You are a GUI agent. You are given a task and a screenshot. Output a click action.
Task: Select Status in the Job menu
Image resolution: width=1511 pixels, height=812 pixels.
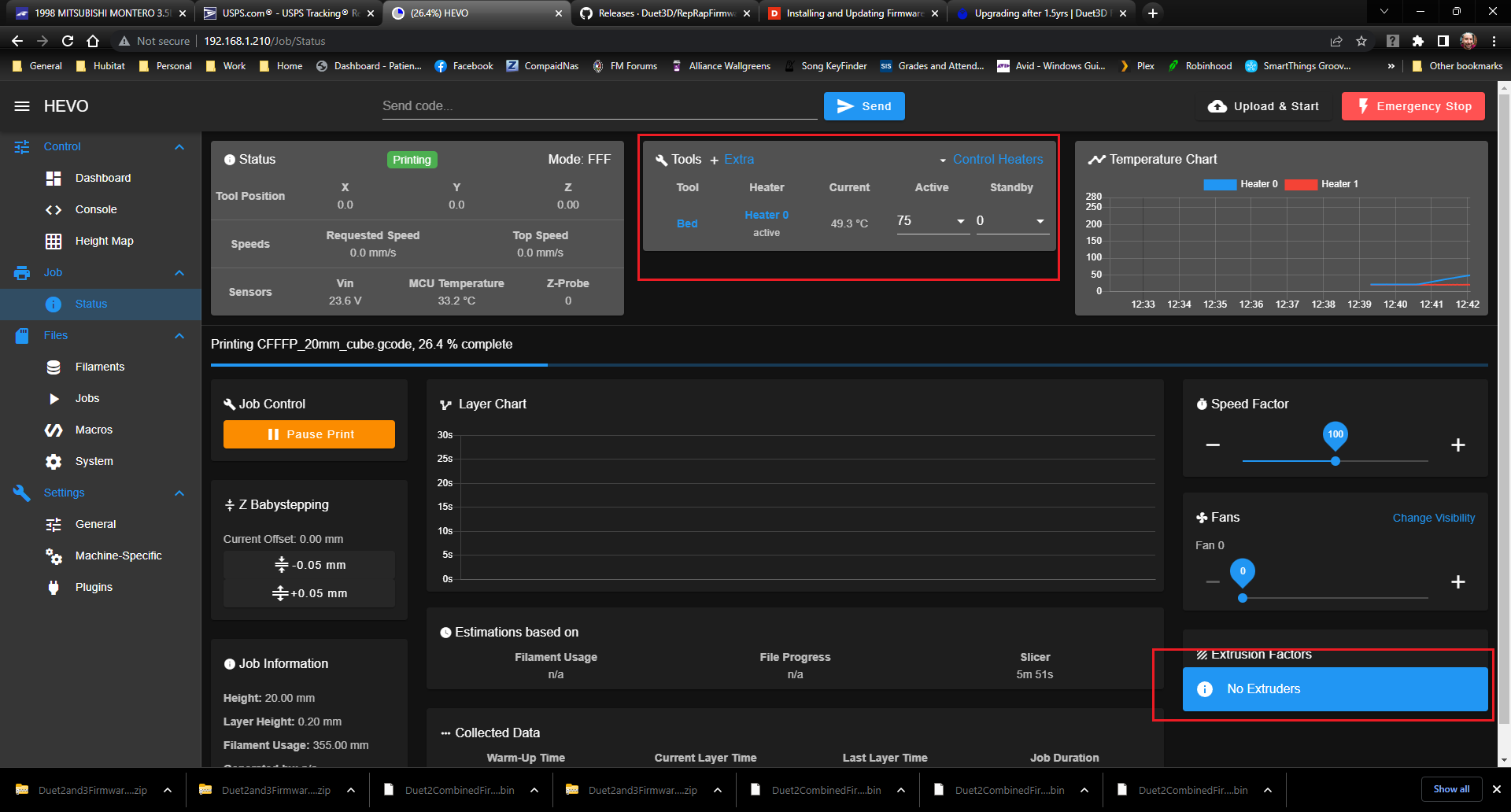click(x=101, y=304)
